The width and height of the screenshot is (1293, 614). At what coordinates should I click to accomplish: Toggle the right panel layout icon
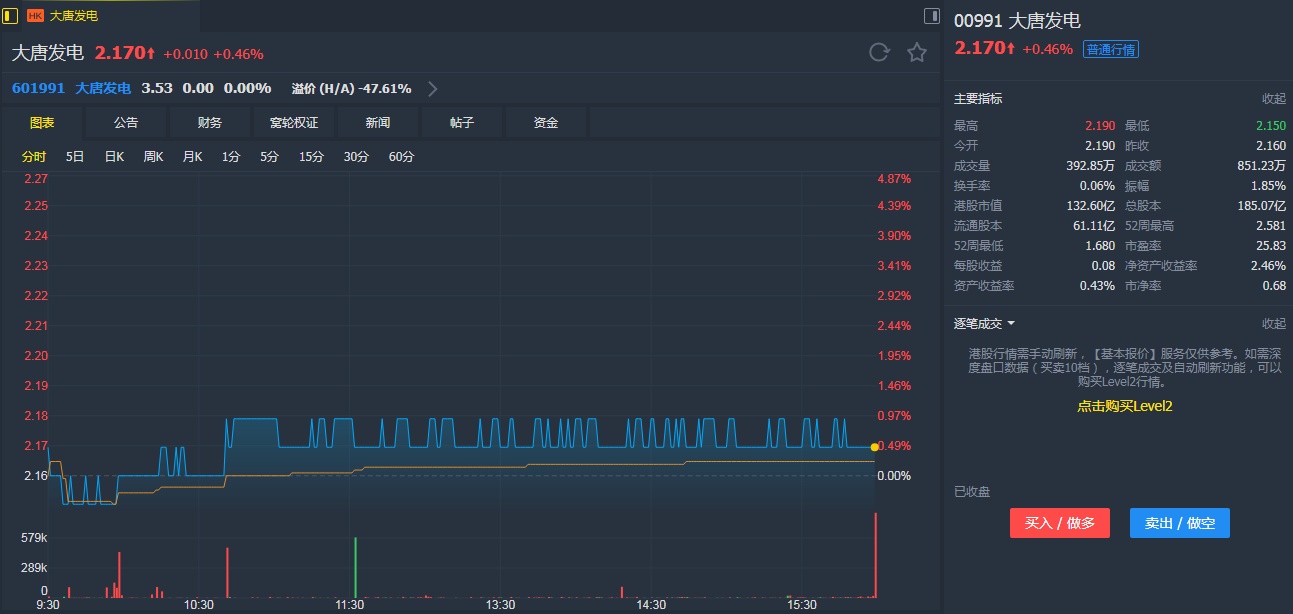pyautogui.click(x=931, y=16)
